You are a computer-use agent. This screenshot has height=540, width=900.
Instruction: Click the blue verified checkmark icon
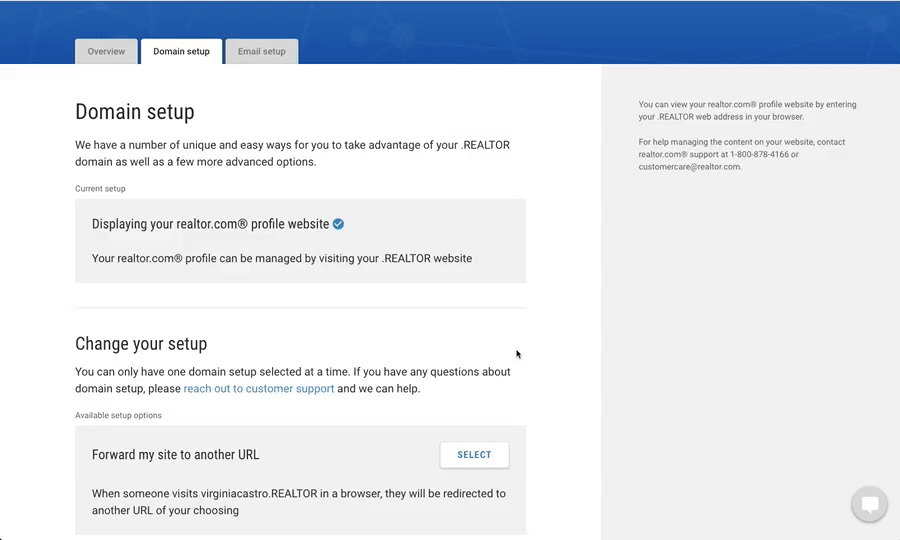(339, 224)
